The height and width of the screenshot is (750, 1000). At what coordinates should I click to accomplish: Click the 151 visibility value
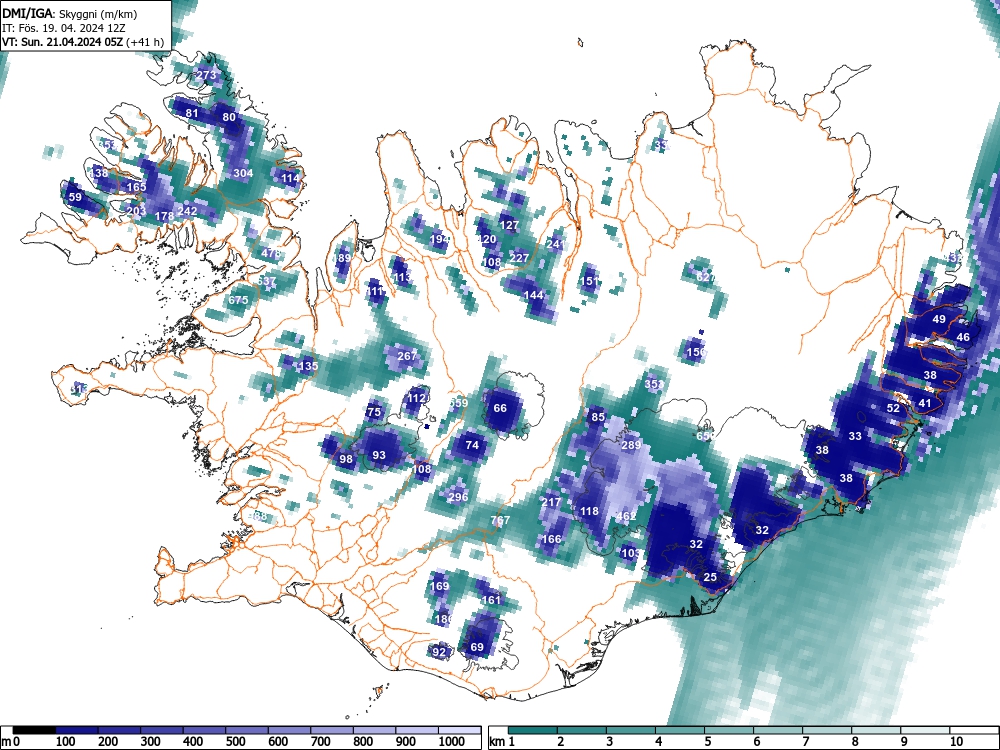point(590,281)
